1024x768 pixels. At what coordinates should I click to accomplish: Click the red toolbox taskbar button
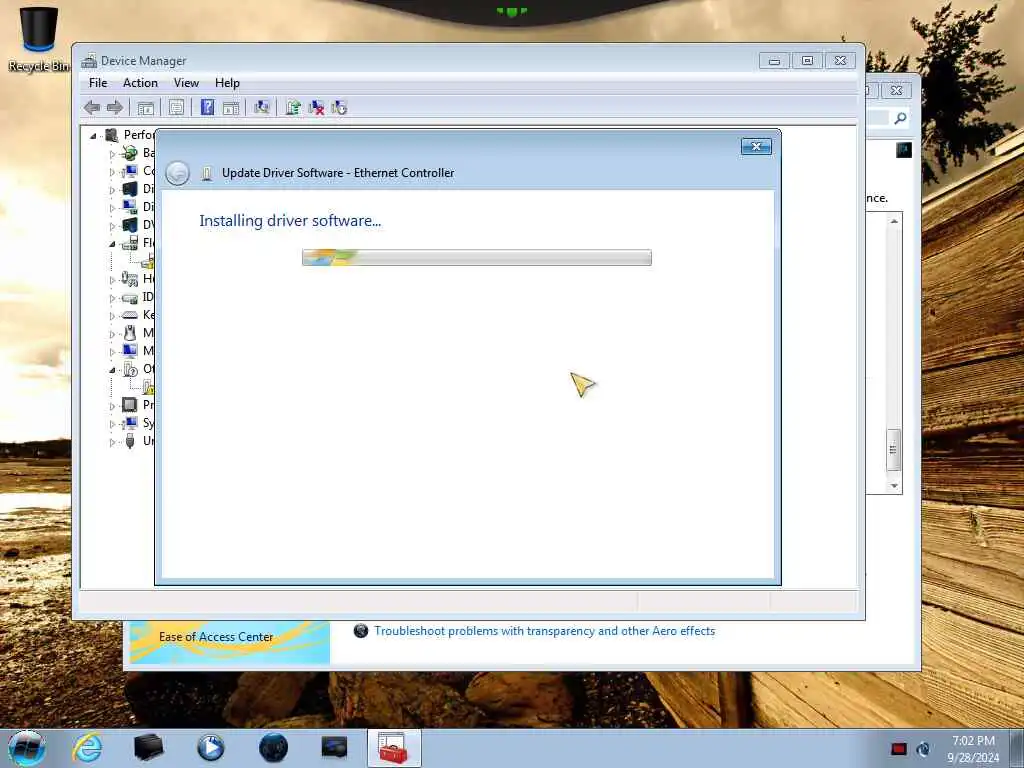pyautogui.click(x=394, y=748)
